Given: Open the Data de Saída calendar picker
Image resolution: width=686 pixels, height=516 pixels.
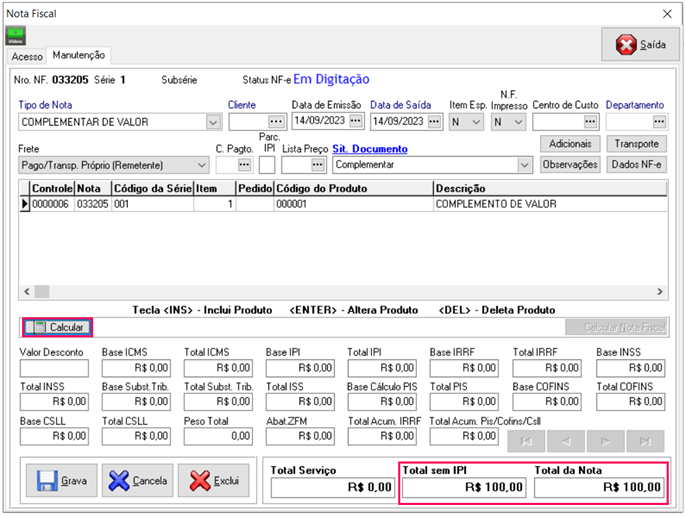Looking at the screenshot, I should click(434, 122).
